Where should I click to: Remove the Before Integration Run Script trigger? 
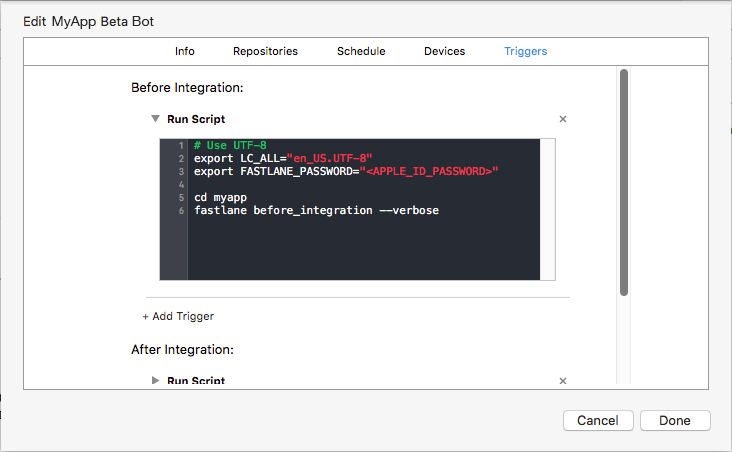[x=562, y=119]
